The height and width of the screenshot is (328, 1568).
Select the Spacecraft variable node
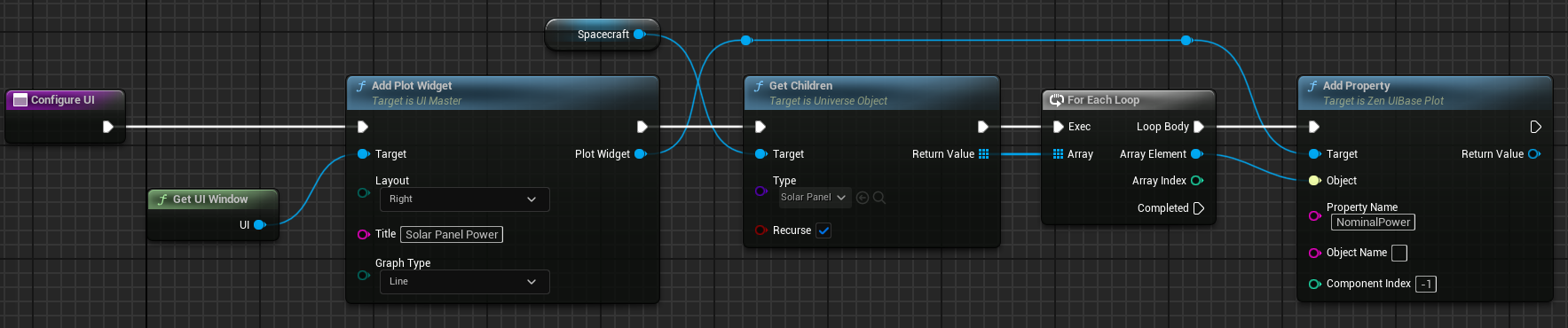tap(603, 35)
